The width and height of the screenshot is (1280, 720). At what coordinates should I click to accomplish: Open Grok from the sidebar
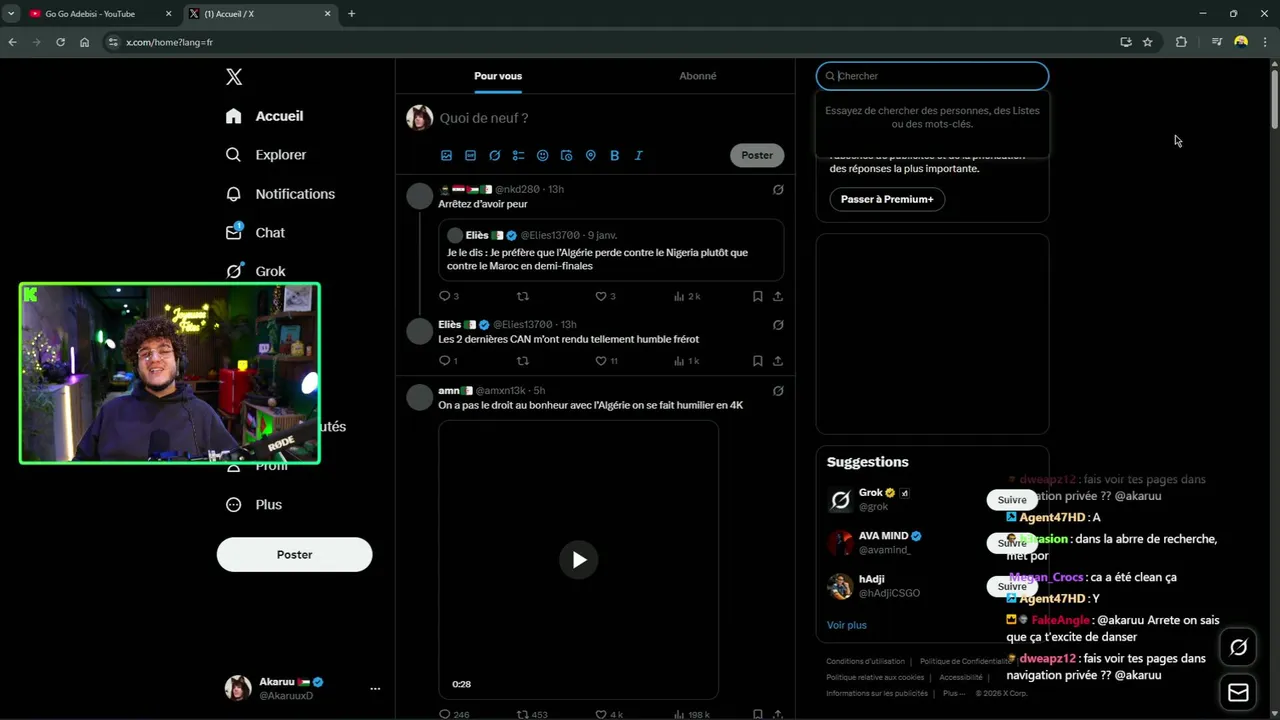click(256, 271)
